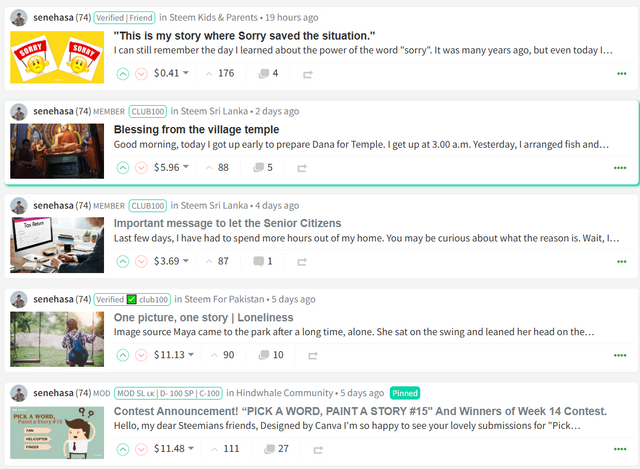Downvote the "One picture, one story" post
Image resolution: width=640 pixels, height=469 pixels.
(141, 355)
